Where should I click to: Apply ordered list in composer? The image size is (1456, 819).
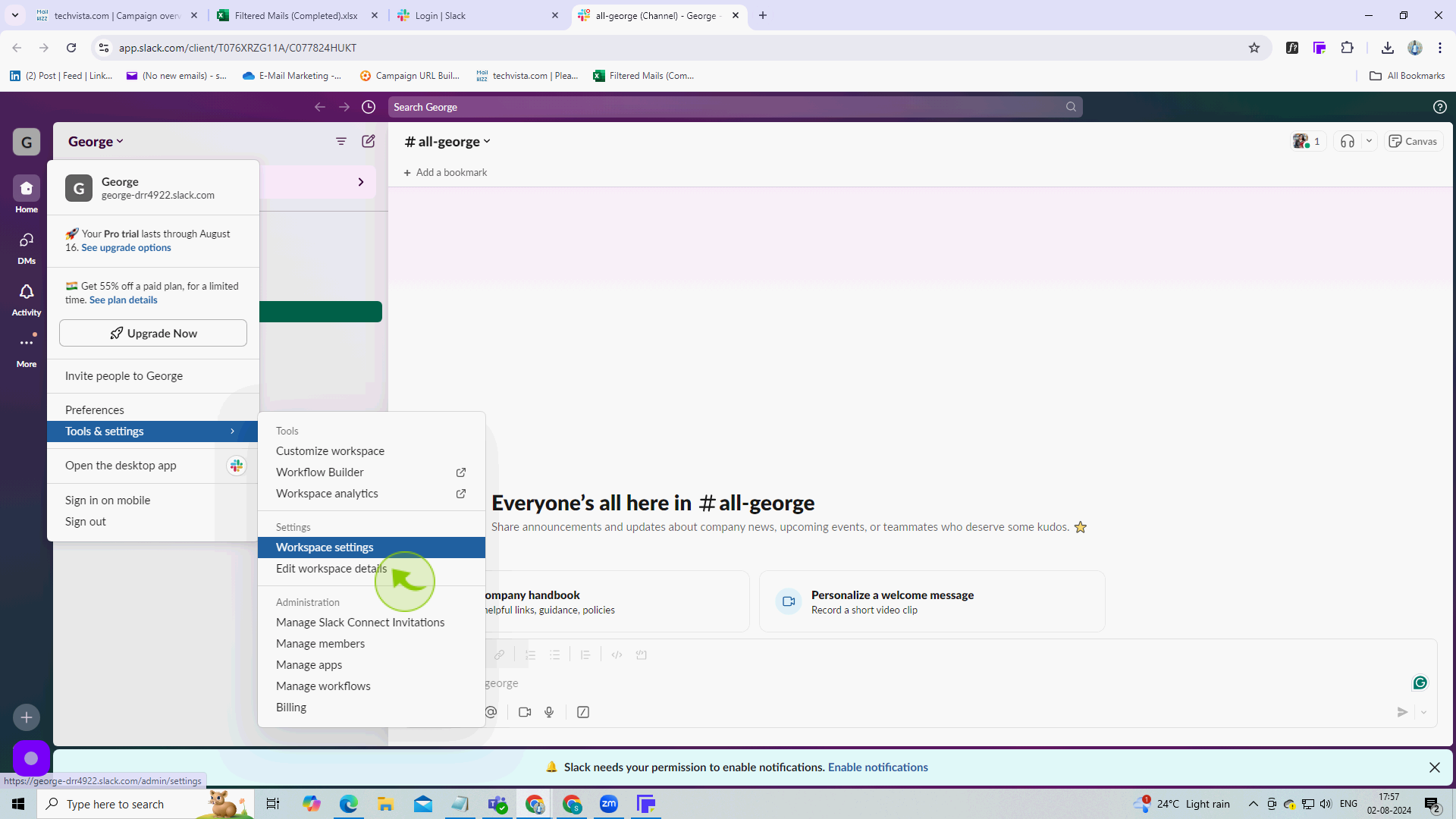[x=531, y=655]
